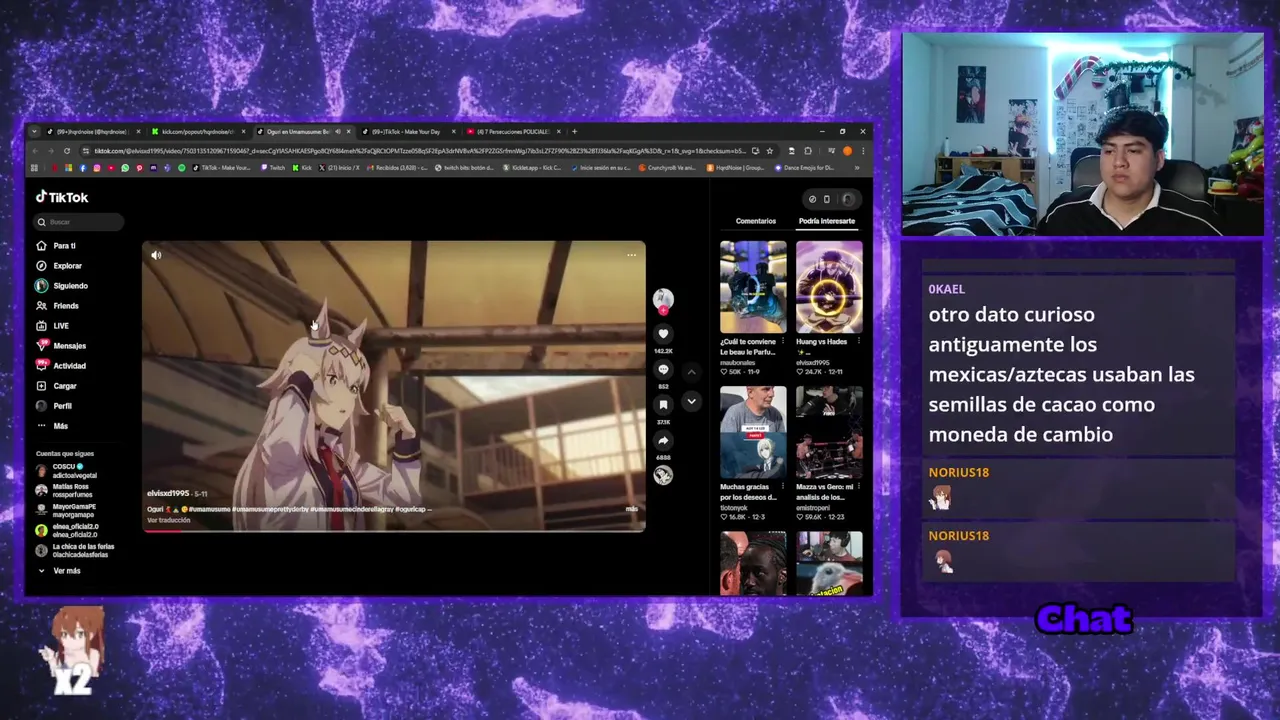Switch to Podría interesarte tab
Image resolution: width=1280 pixels, height=720 pixels.
point(827,221)
